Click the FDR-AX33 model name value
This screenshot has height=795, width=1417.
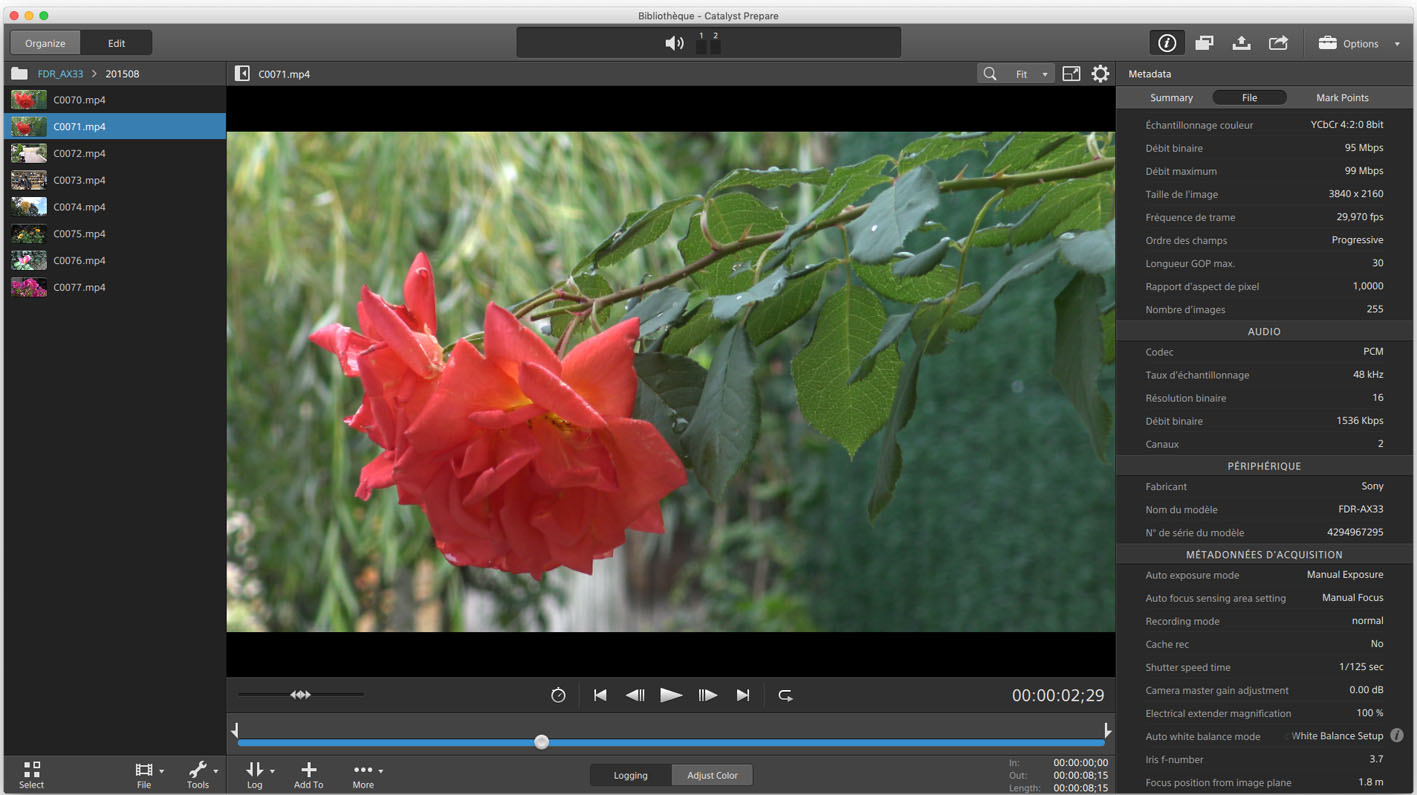pyautogui.click(x=1361, y=509)
